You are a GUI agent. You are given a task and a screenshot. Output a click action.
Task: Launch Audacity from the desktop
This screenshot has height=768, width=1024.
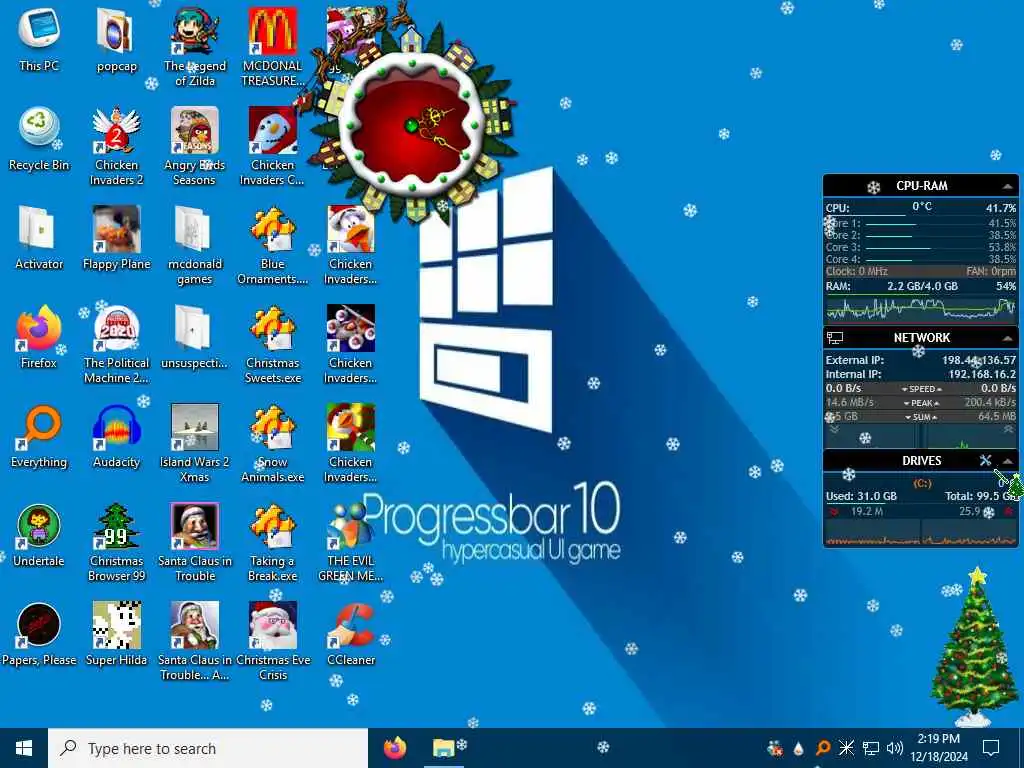point(117,436)
